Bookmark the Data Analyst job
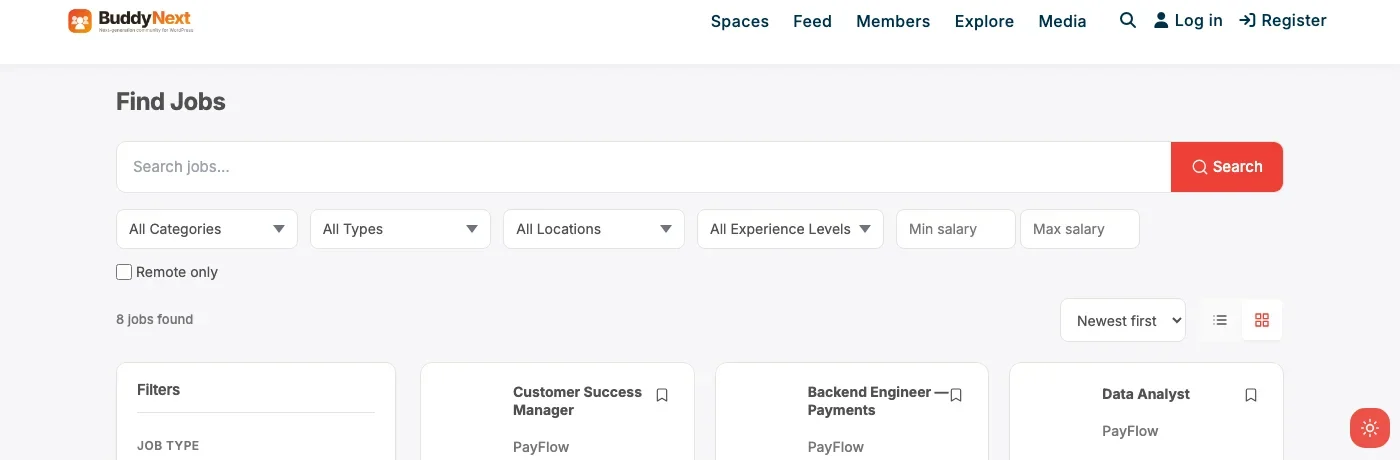Image resolution: width=1400 pixels, height=460 pixels. tap(1251, 396)
